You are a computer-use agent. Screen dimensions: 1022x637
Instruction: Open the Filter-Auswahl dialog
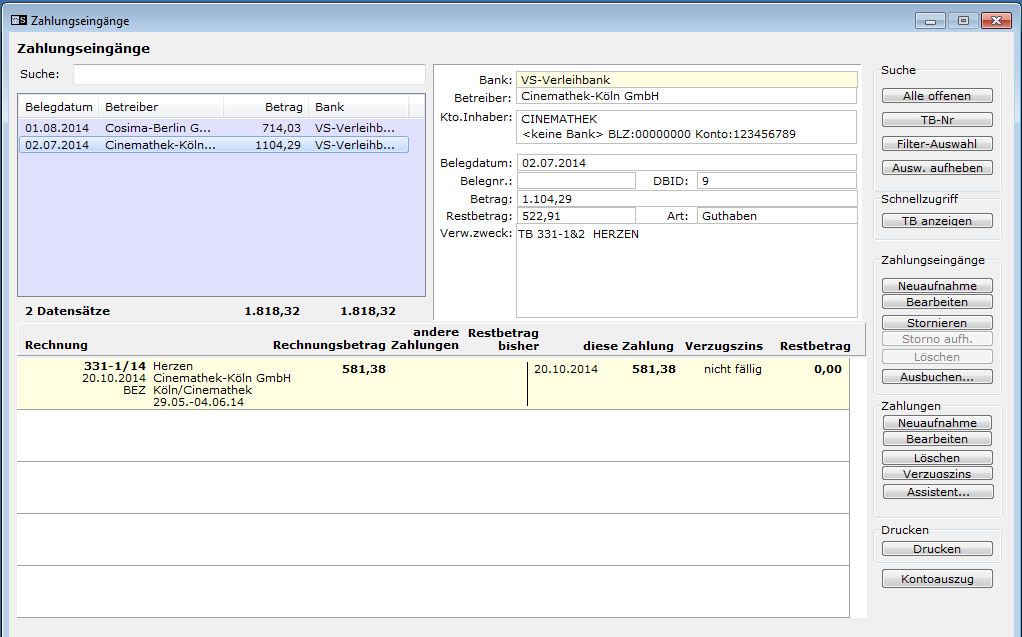point(937,144)
